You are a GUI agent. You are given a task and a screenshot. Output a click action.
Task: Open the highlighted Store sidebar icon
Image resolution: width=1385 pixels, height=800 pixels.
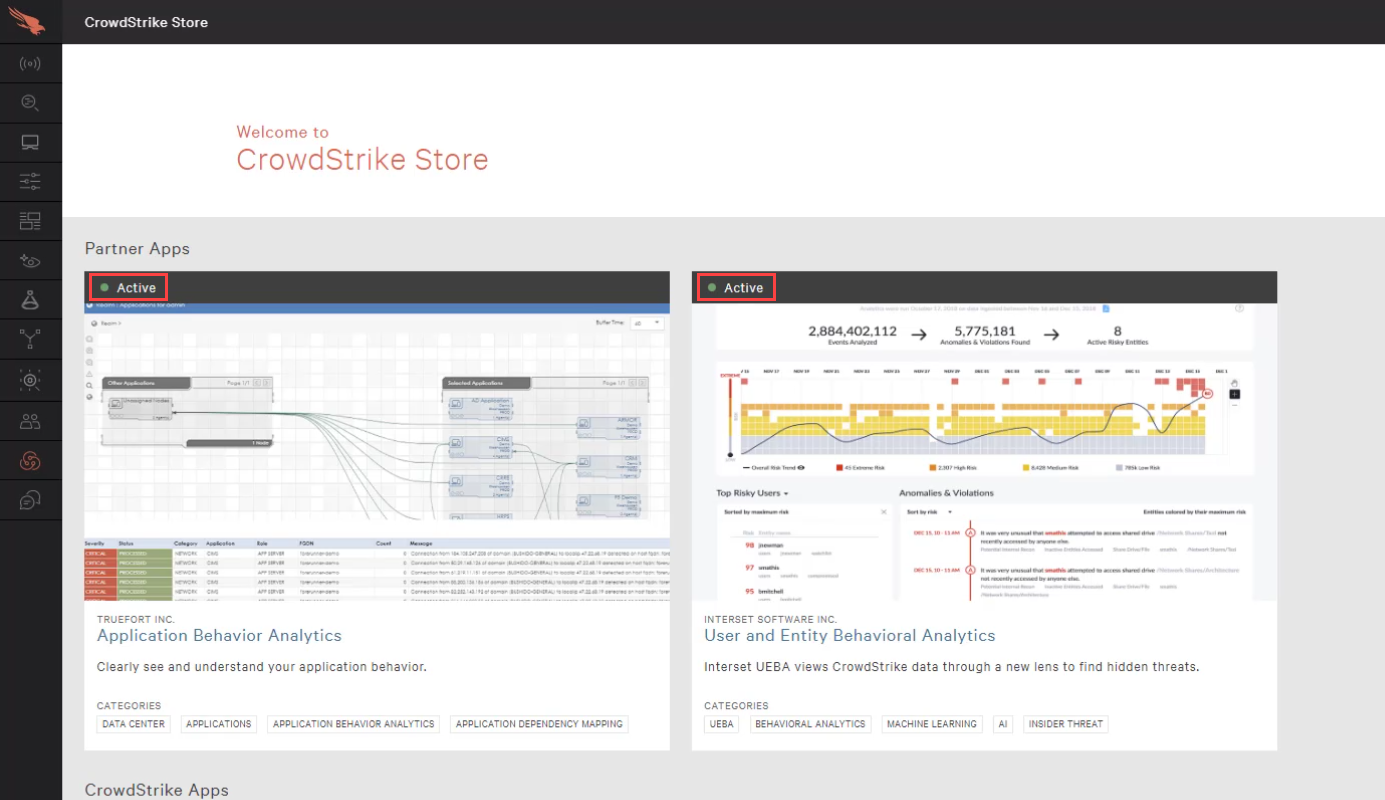point(30,460)
